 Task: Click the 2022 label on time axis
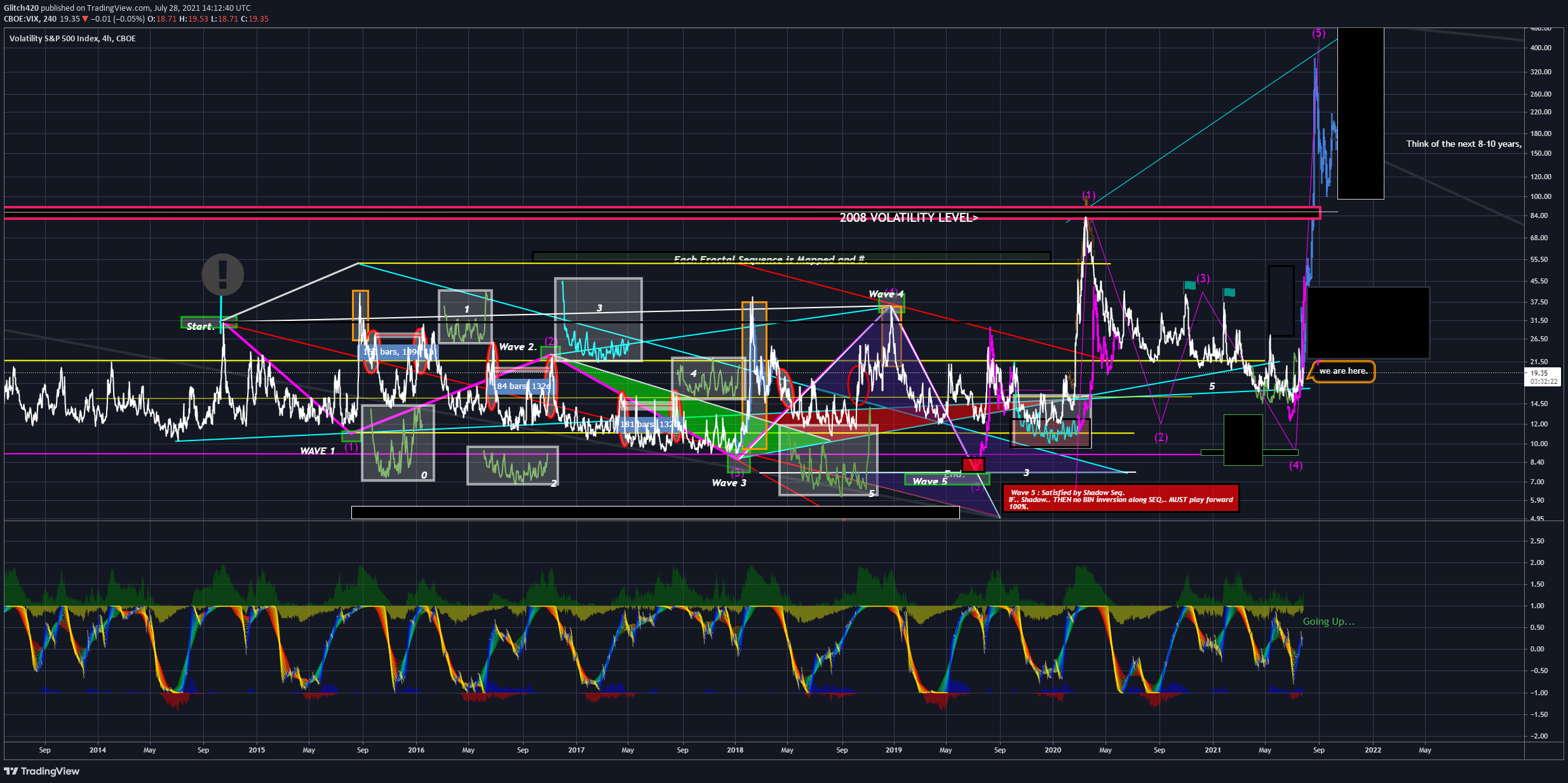(1373, 750)
